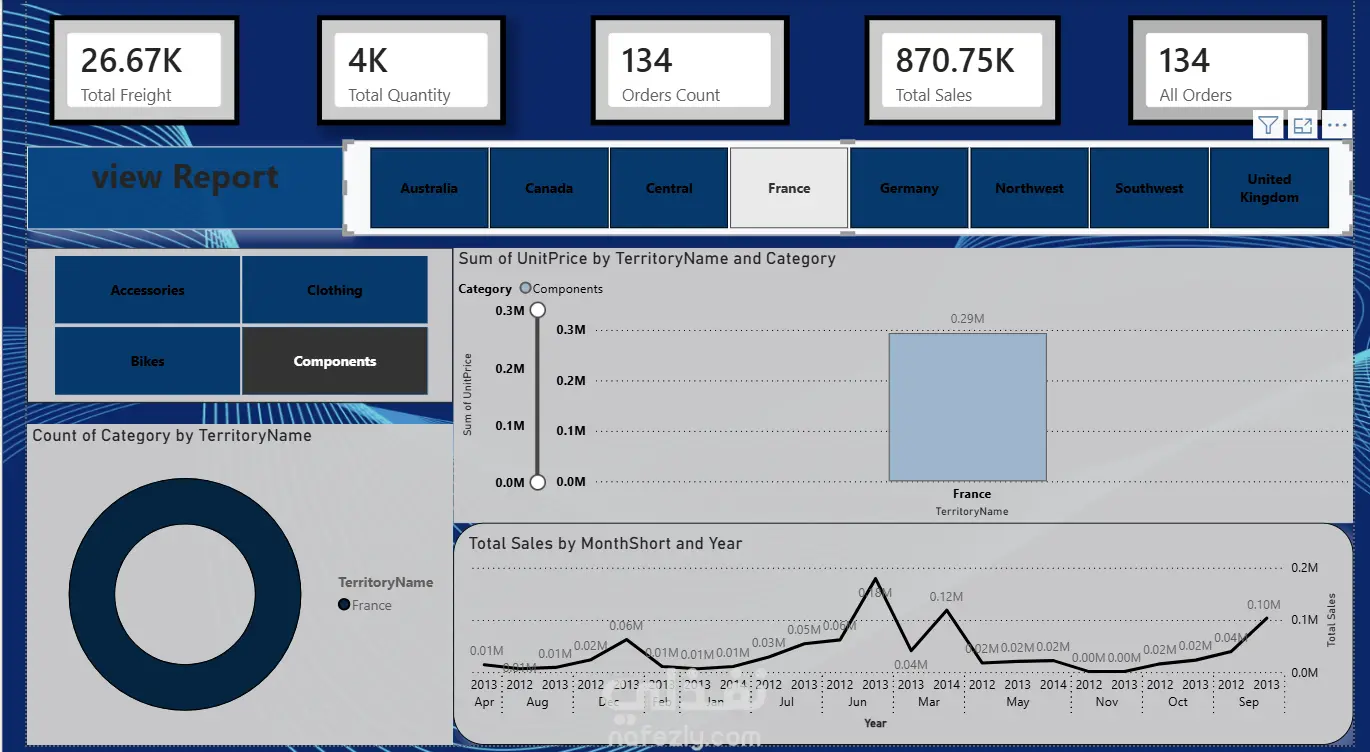1370x752 pixels.
Task: Click the TerritoryName axis title under the bar
Action: tap(972, 511)
